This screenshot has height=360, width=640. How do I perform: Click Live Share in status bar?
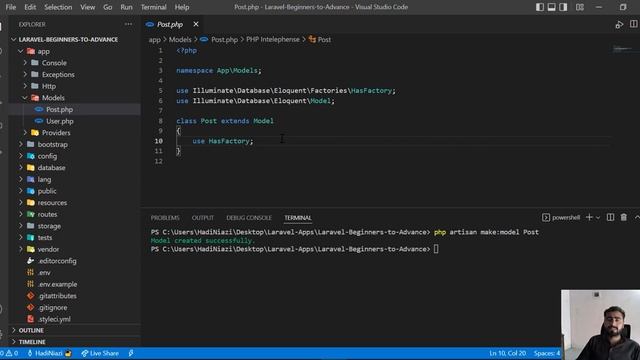pyautogui.click(x=100, y=353)
